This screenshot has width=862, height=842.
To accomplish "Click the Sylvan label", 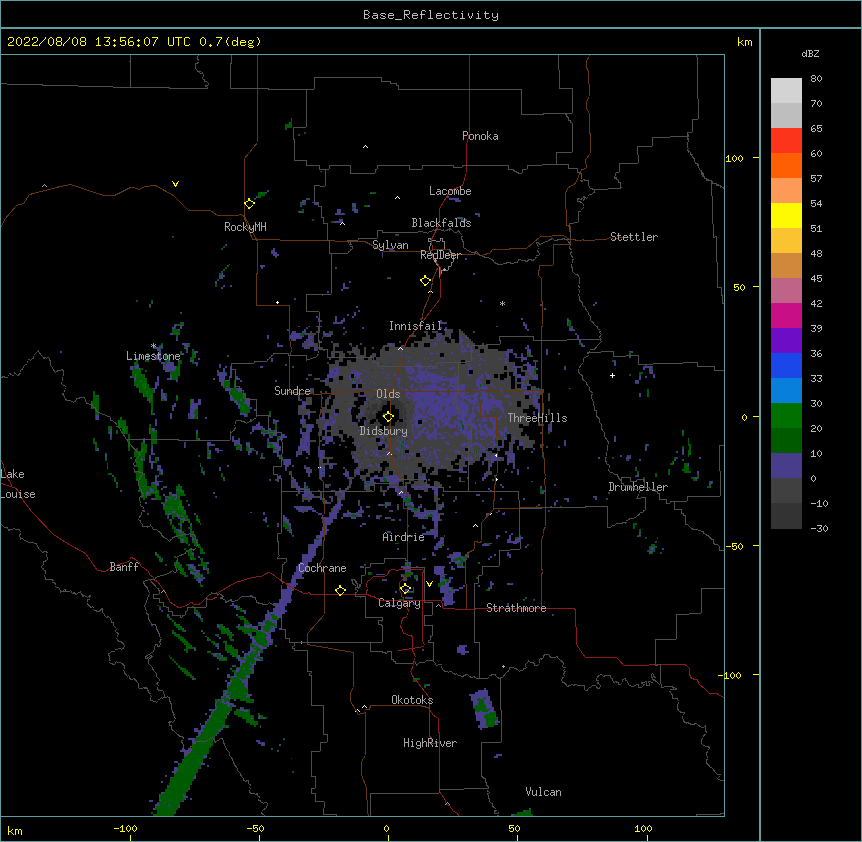I will 390,245.
